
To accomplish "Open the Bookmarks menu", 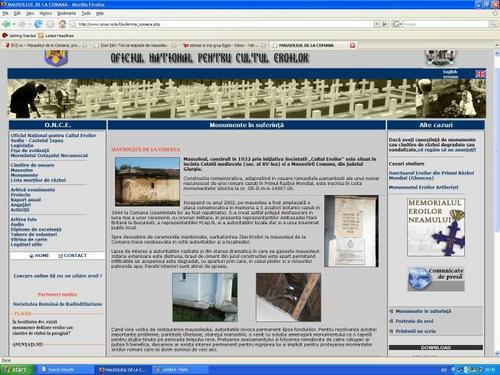I will [67, 13].
